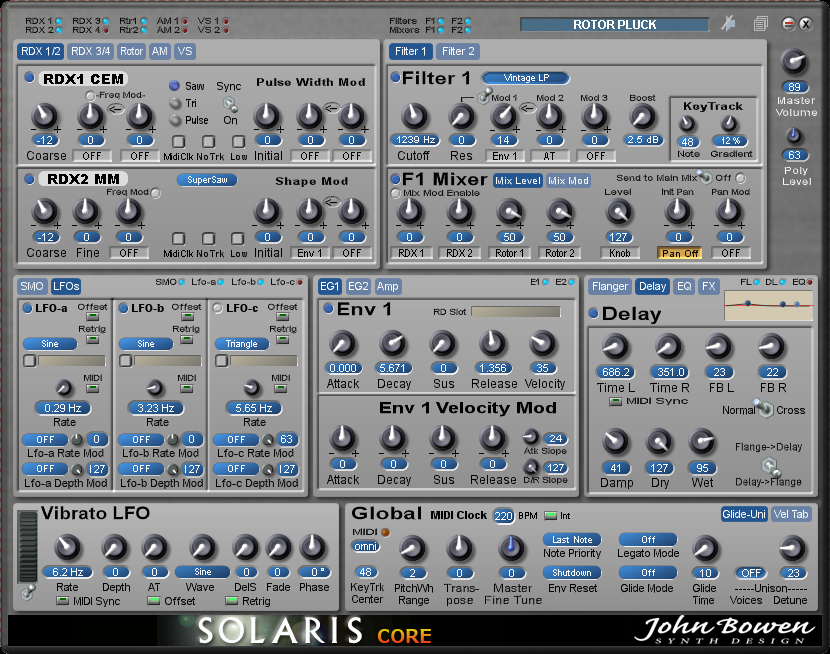830x654 pixels.
Task: Click the Filter 1 Cutoff knob
Action: (414, 116)
